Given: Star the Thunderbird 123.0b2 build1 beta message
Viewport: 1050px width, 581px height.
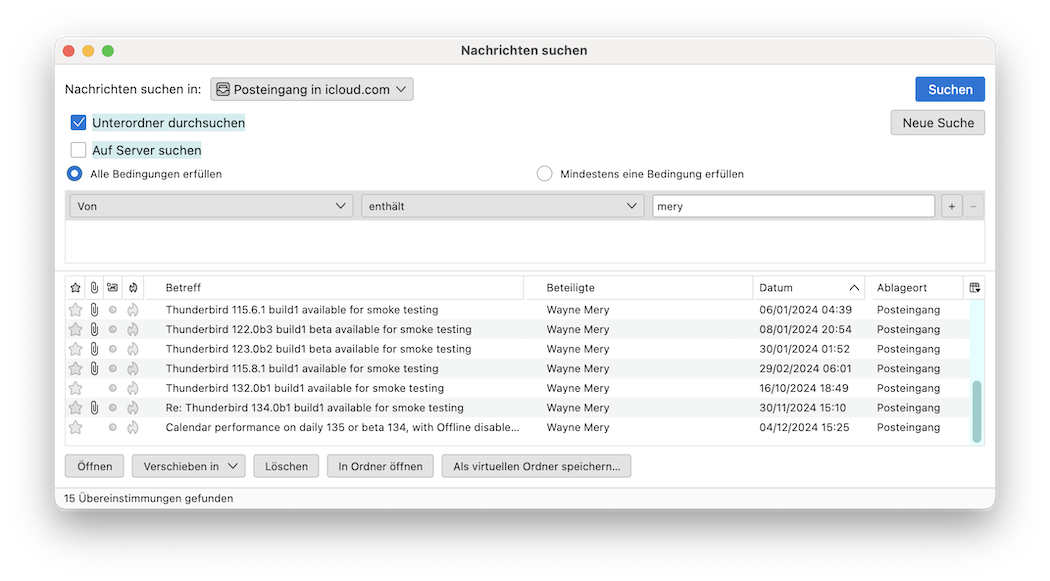Looking at the screenshot, I should click(x=76, y=349).
